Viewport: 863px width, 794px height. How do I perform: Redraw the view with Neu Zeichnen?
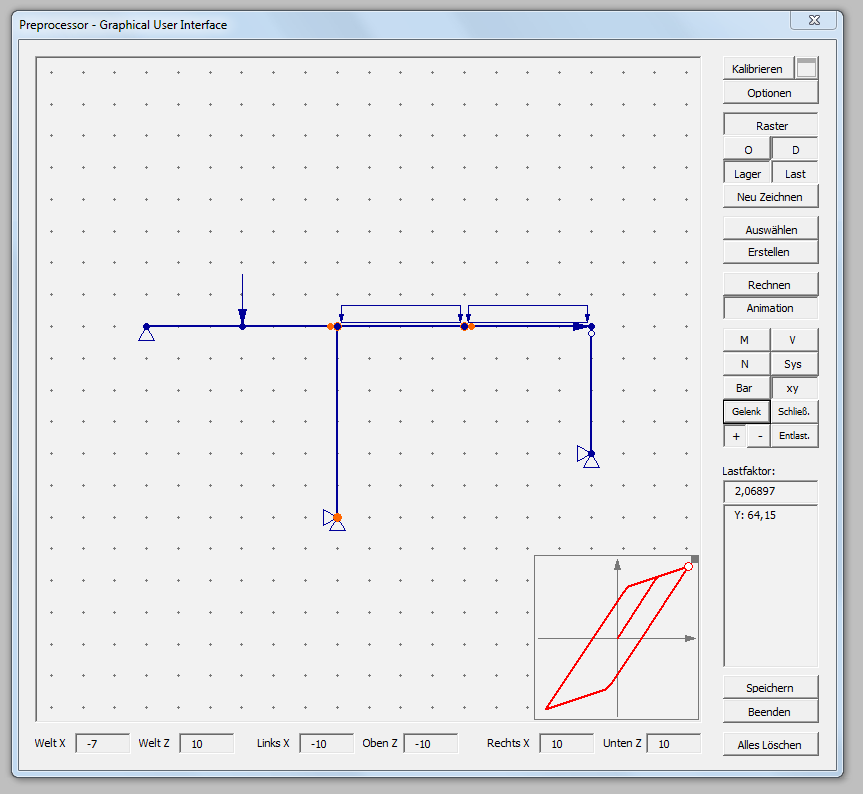click(770, 196)
